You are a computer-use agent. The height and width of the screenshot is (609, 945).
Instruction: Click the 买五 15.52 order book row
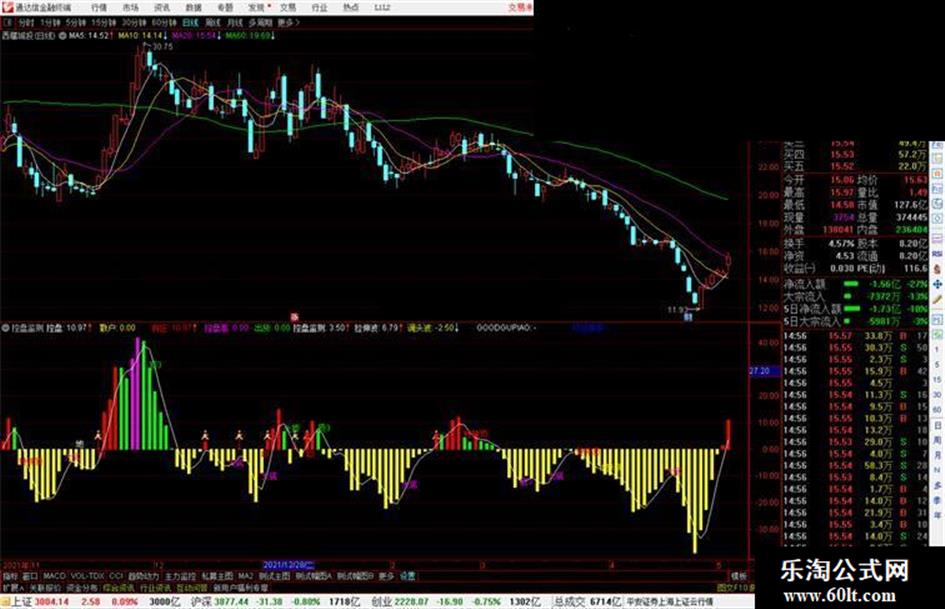pyautogui.click(x=855, y=166)
